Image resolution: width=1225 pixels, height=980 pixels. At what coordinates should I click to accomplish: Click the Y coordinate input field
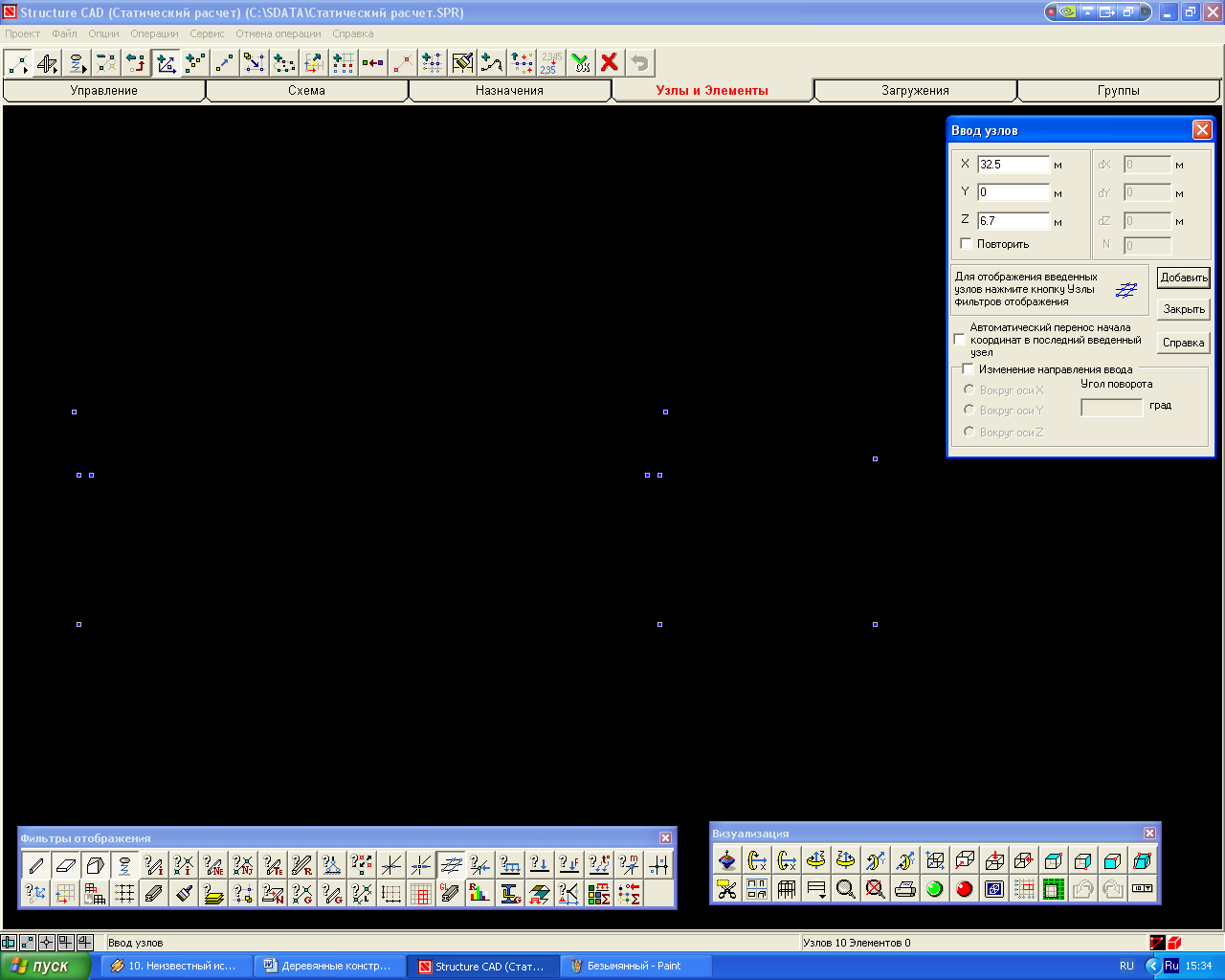[1013, 192]
